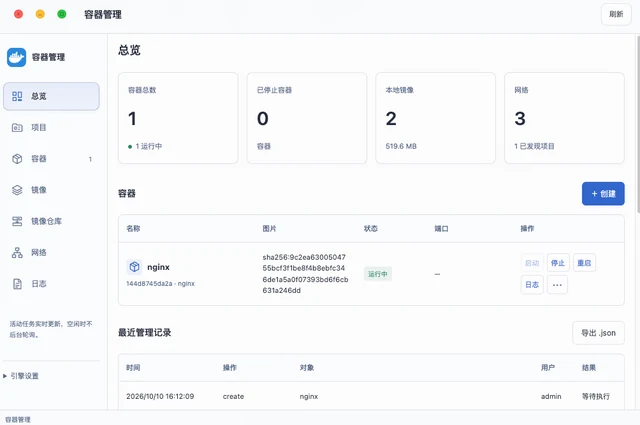This screenshot has width=640, height=425.
Task: Open the nginx more actions ellipsis
Action: coord(557,285)
